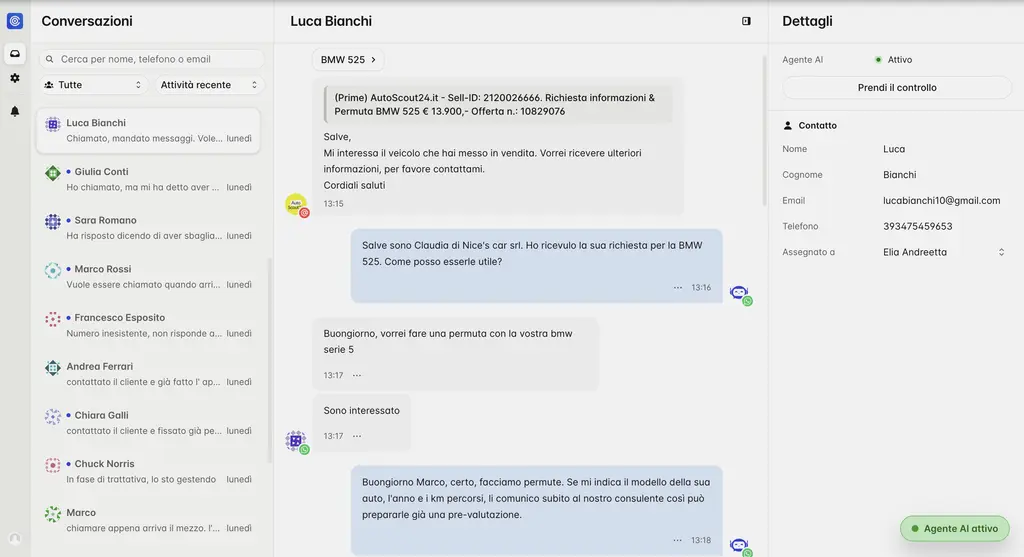Open Sara Romano conversation
This screenshot has height=557, width=1024.
pyautogui.click(x=148, y=228)
